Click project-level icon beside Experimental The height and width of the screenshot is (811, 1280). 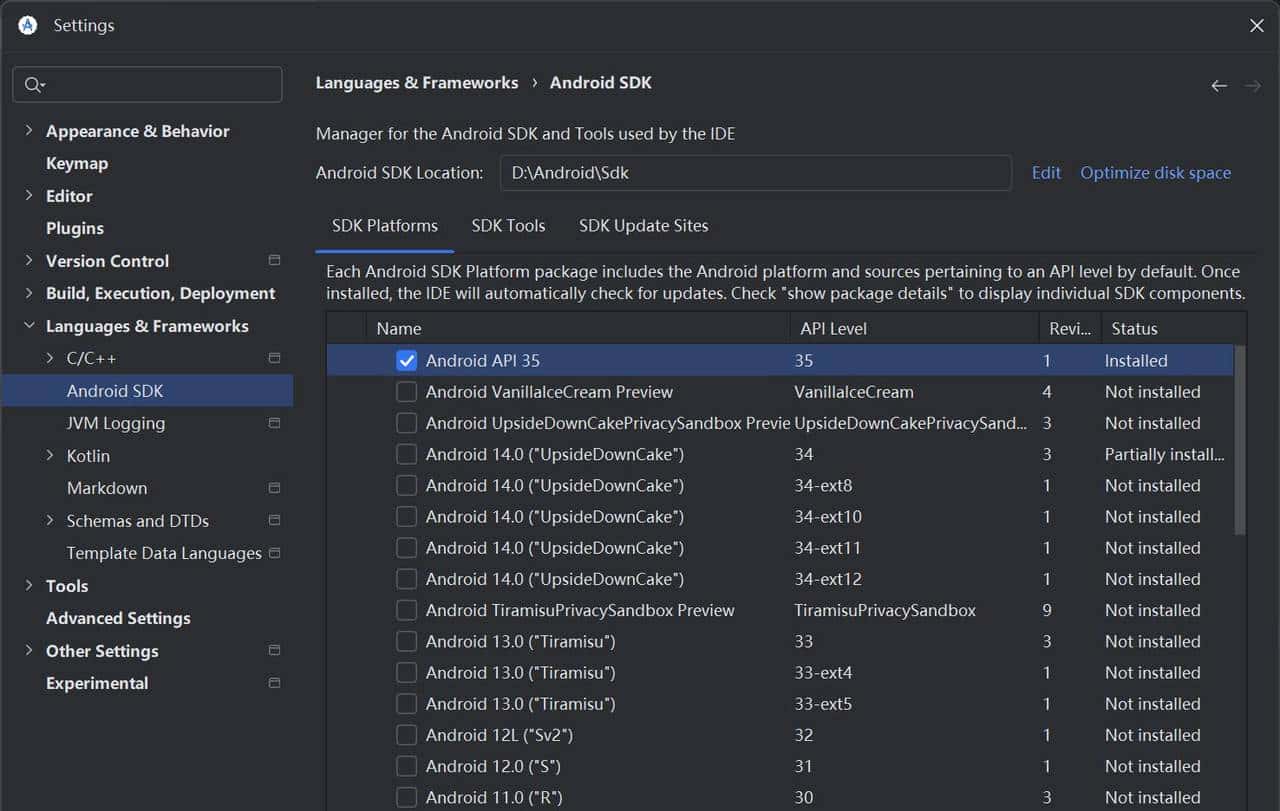274,683
